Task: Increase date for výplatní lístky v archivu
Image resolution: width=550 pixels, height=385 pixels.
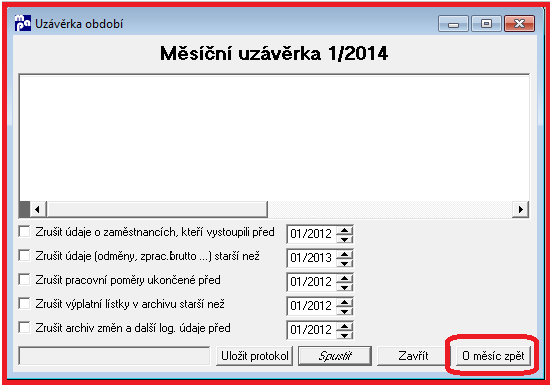Action: (x=344, y=302)
